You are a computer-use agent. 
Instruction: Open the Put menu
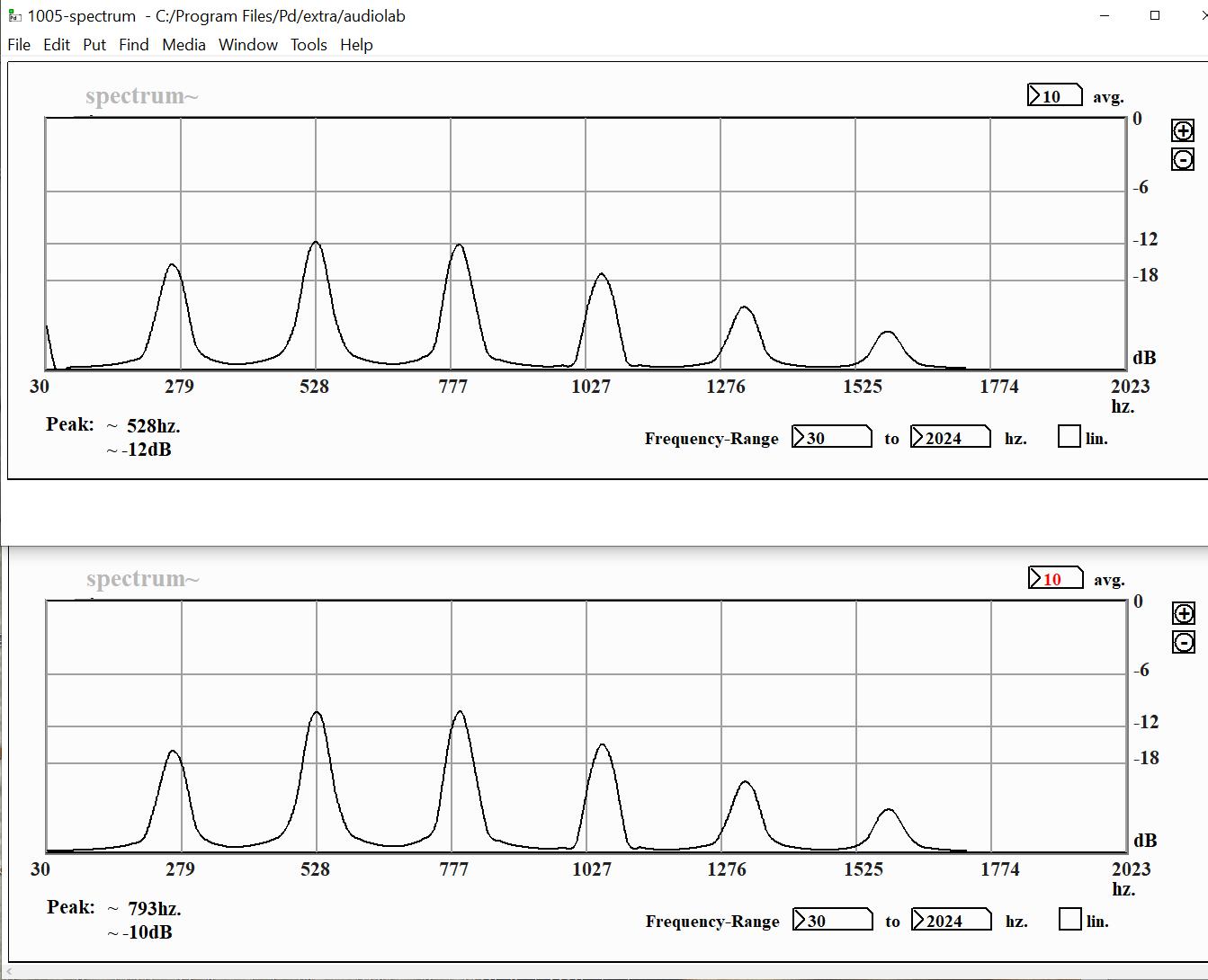tap(94, 45)
